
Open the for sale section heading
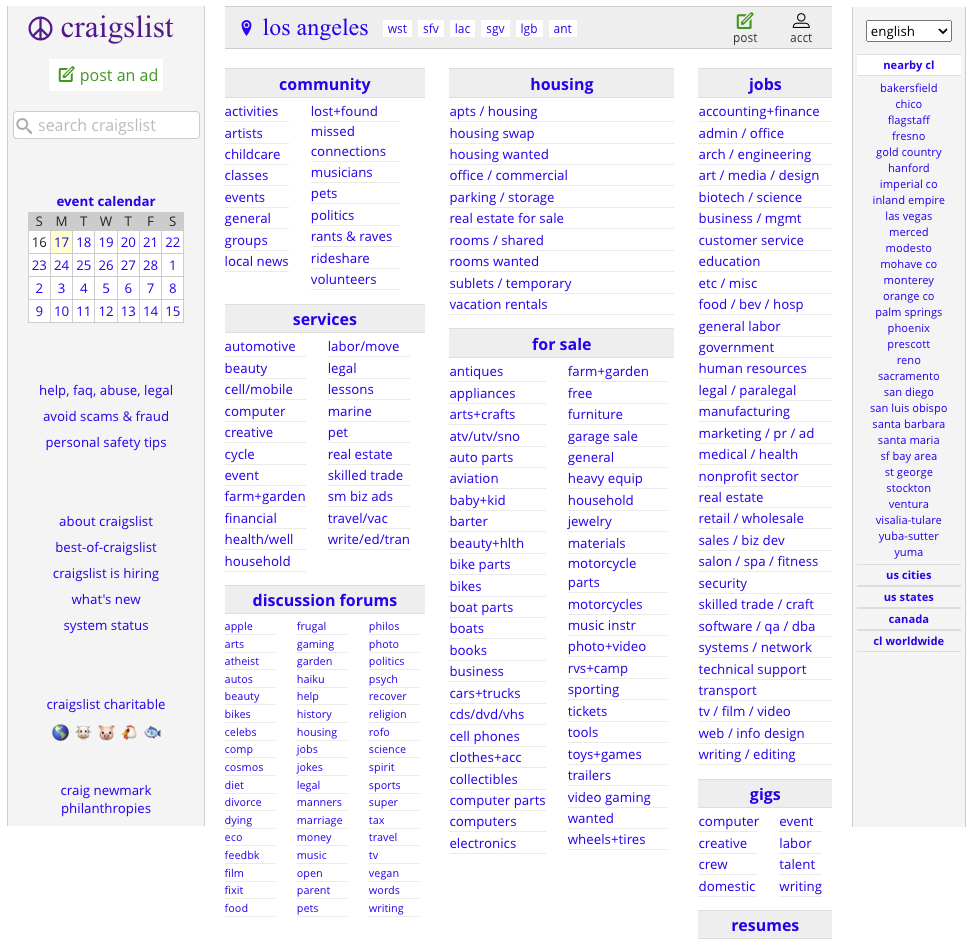coord(562,344)
